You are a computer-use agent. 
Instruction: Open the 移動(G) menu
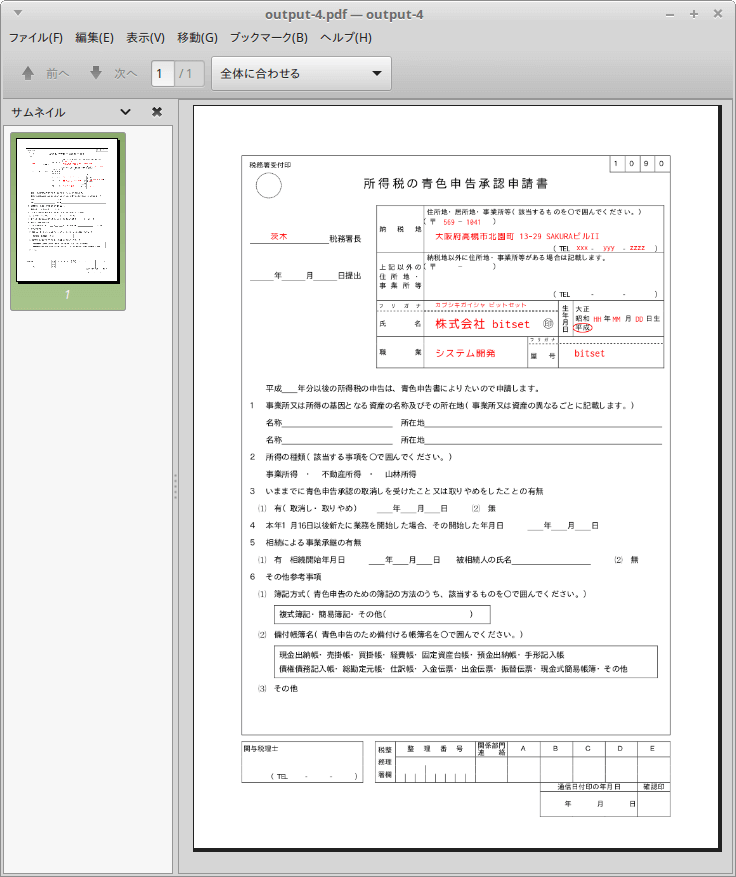click(197, 37)
